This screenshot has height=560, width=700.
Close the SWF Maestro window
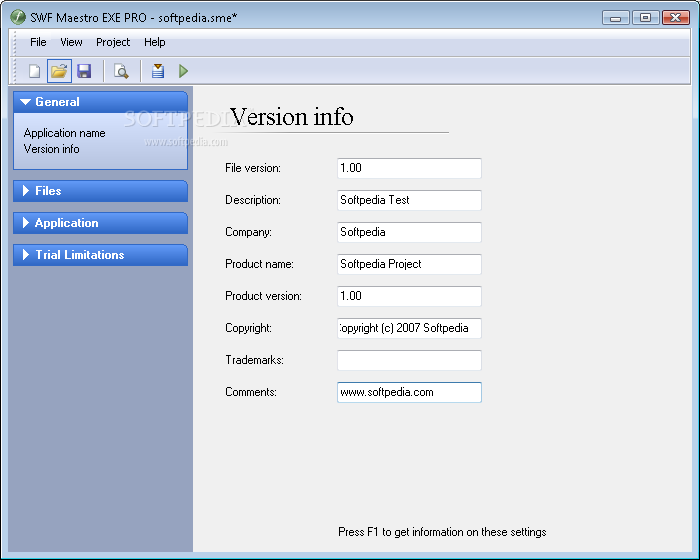click(x=675, y=17)
